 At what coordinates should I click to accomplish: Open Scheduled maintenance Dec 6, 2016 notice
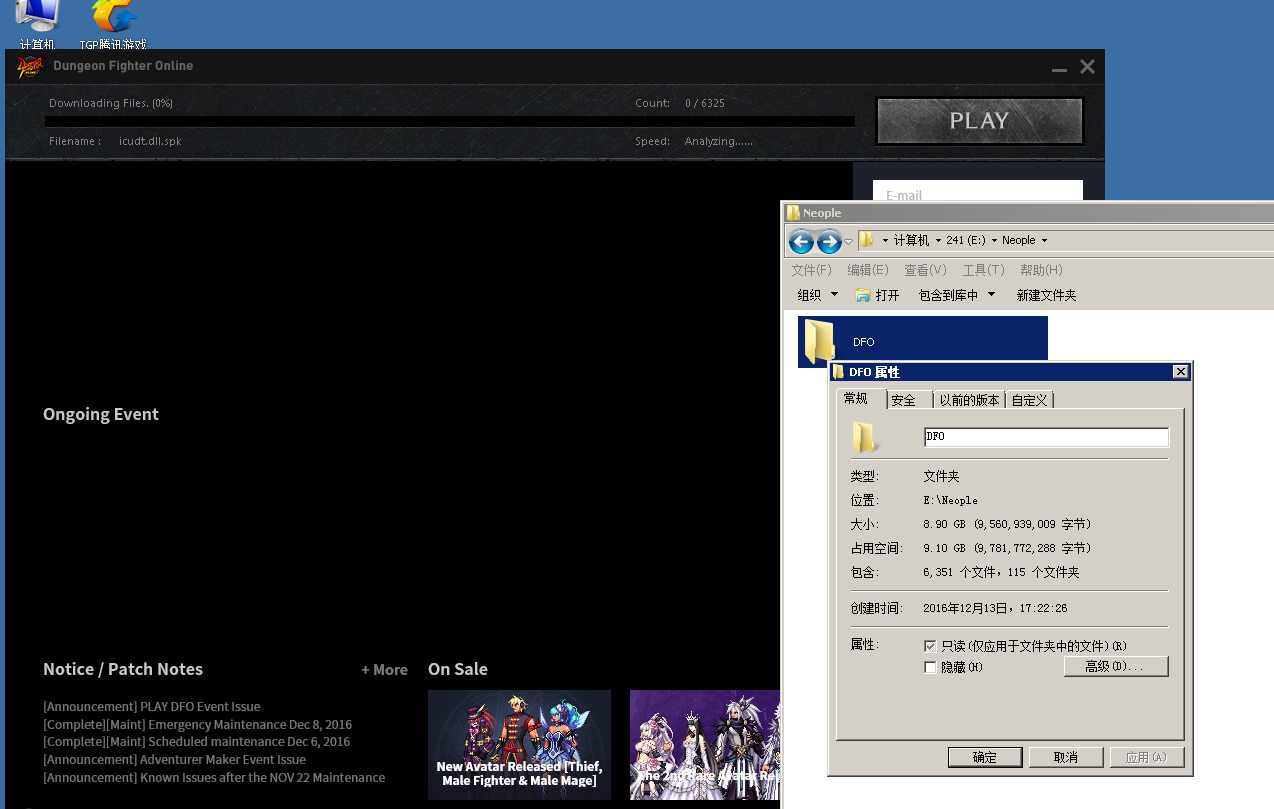pyautogui.click(x=196, y=742)
